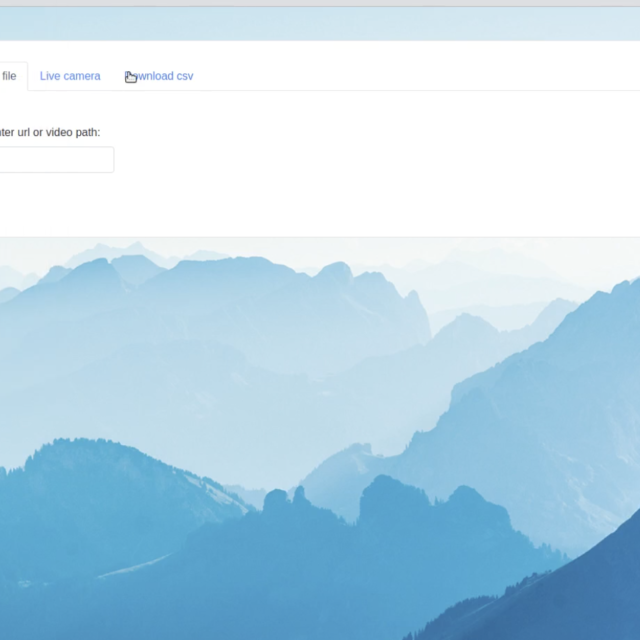Open the Download csv tab
The height and width of the screenshot is (640, 640).
160,76
